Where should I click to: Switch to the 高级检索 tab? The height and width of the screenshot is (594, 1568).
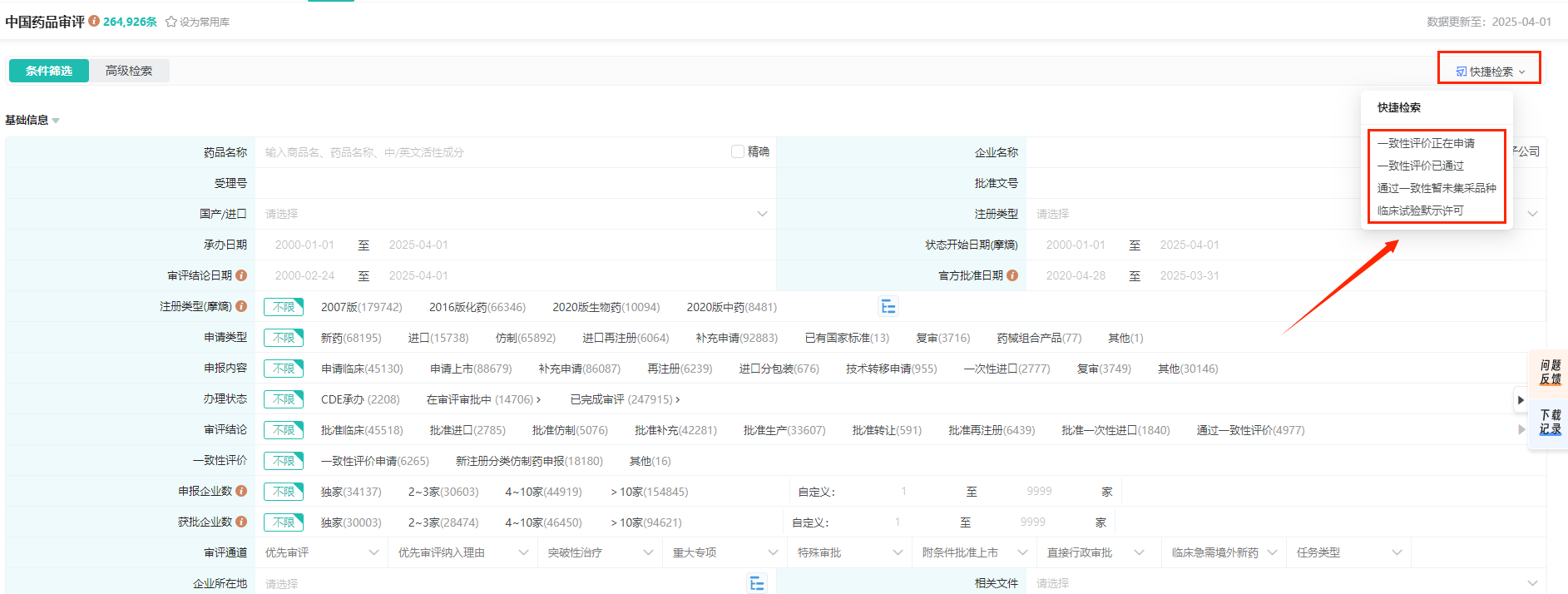point(129,71)
